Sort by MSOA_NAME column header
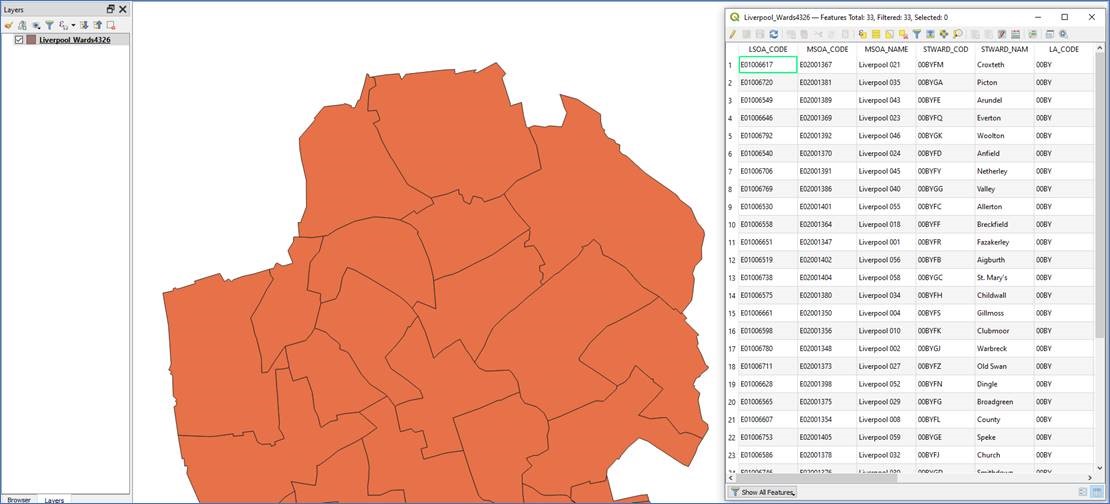This screenshot has height=504, width=1110. pos(886,50)
